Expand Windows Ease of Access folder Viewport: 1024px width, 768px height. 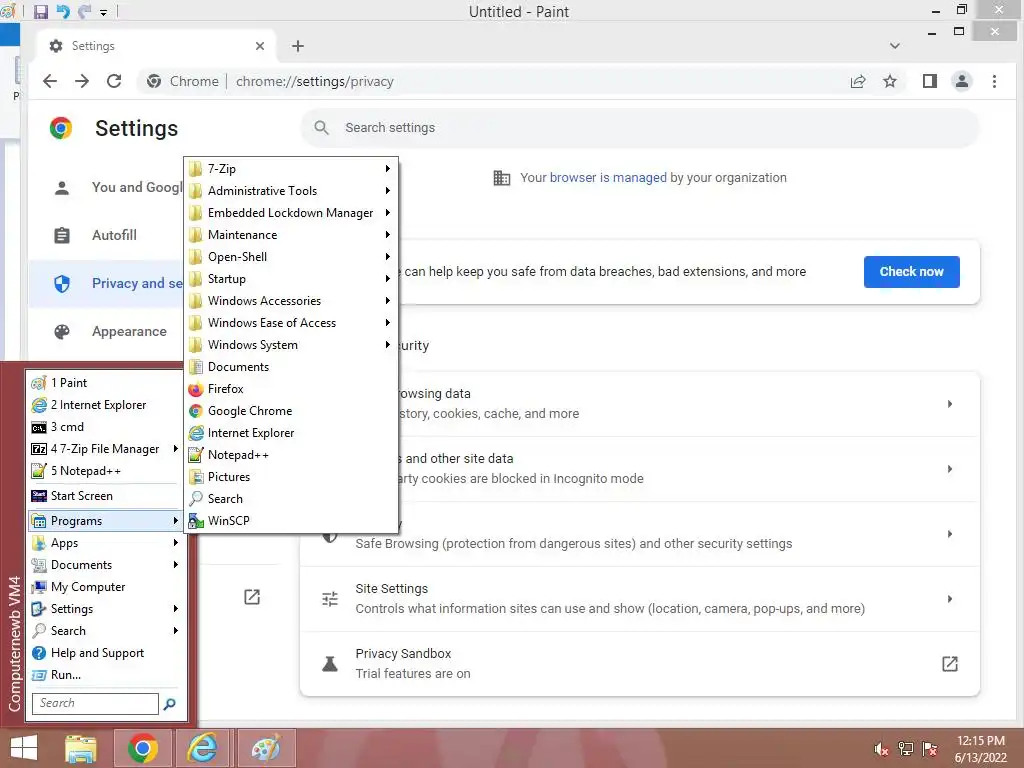click(291, 323)
